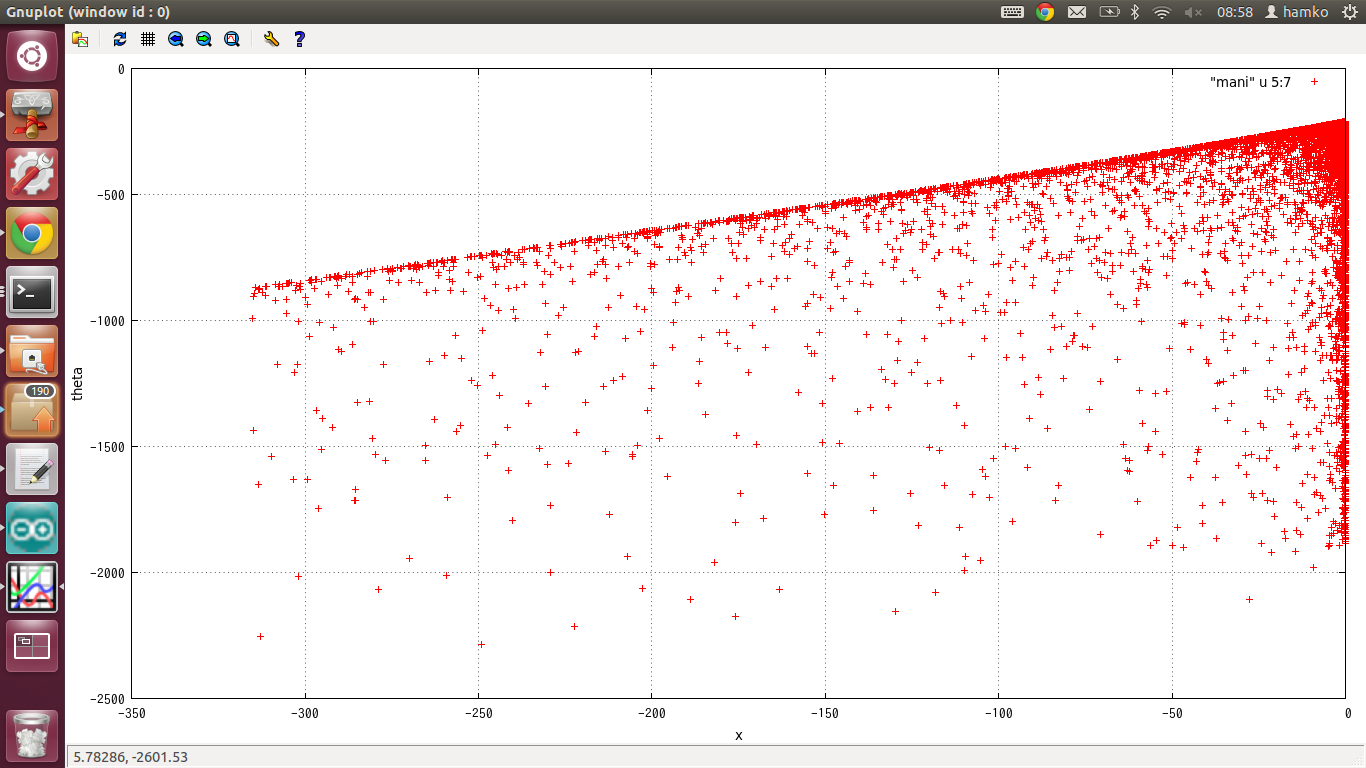This screenshot has width=1366, height=768.
Task: Open the mail indicator menu
Action: click(1077, 12)
